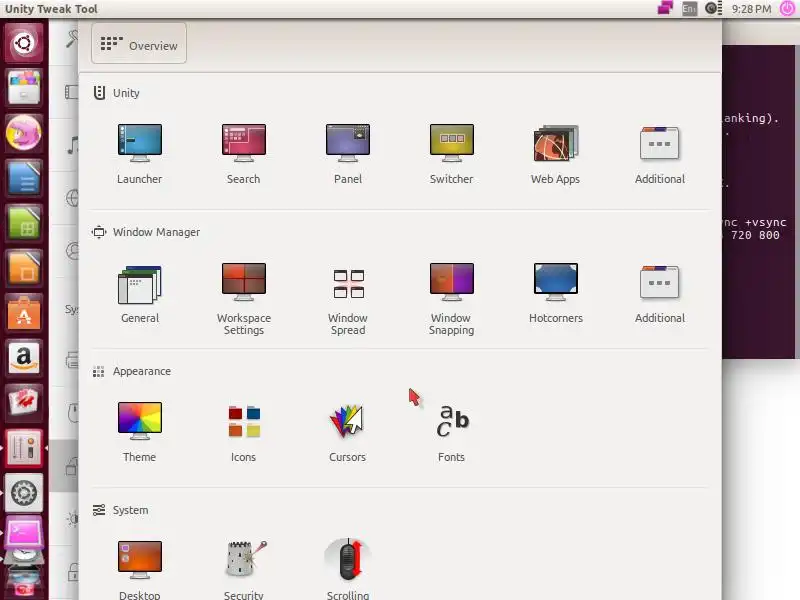Click the System section header
The image size is (800, 600).
[120, 510]
